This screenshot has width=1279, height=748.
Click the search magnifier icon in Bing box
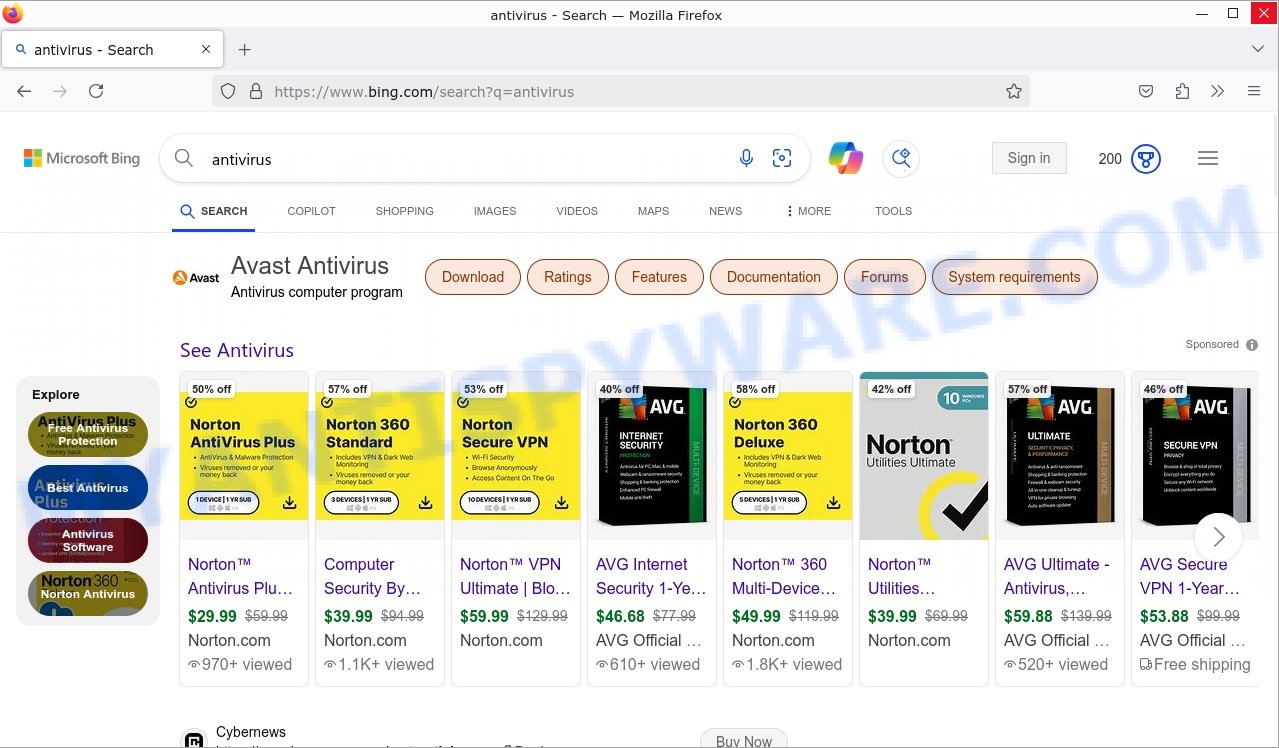click(184, 158)
